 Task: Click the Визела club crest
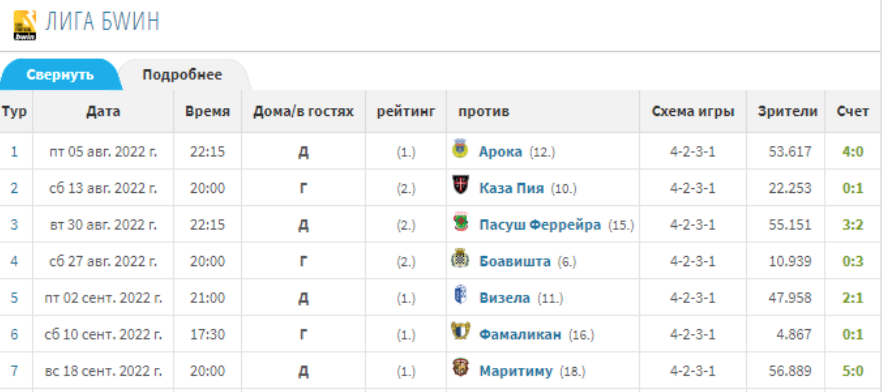460,296
